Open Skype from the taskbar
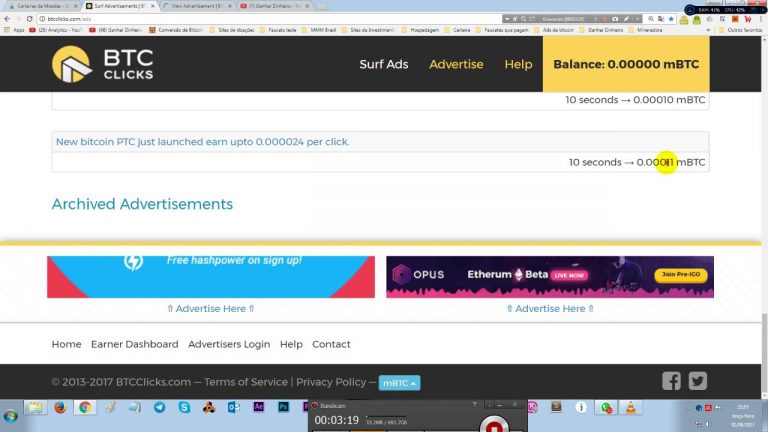Screen dimensions: 768x432 pyautogui.click(x=184, y=408)
